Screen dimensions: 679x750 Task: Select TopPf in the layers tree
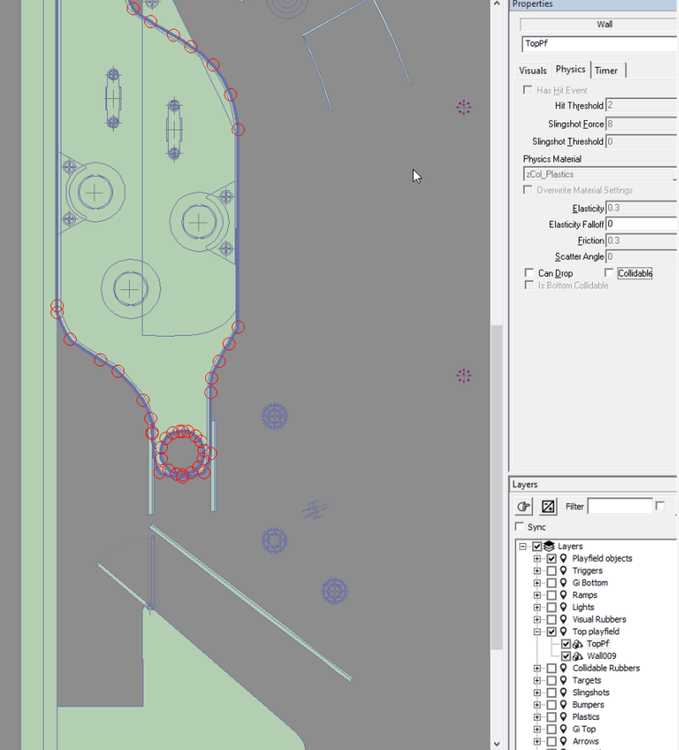598,644
